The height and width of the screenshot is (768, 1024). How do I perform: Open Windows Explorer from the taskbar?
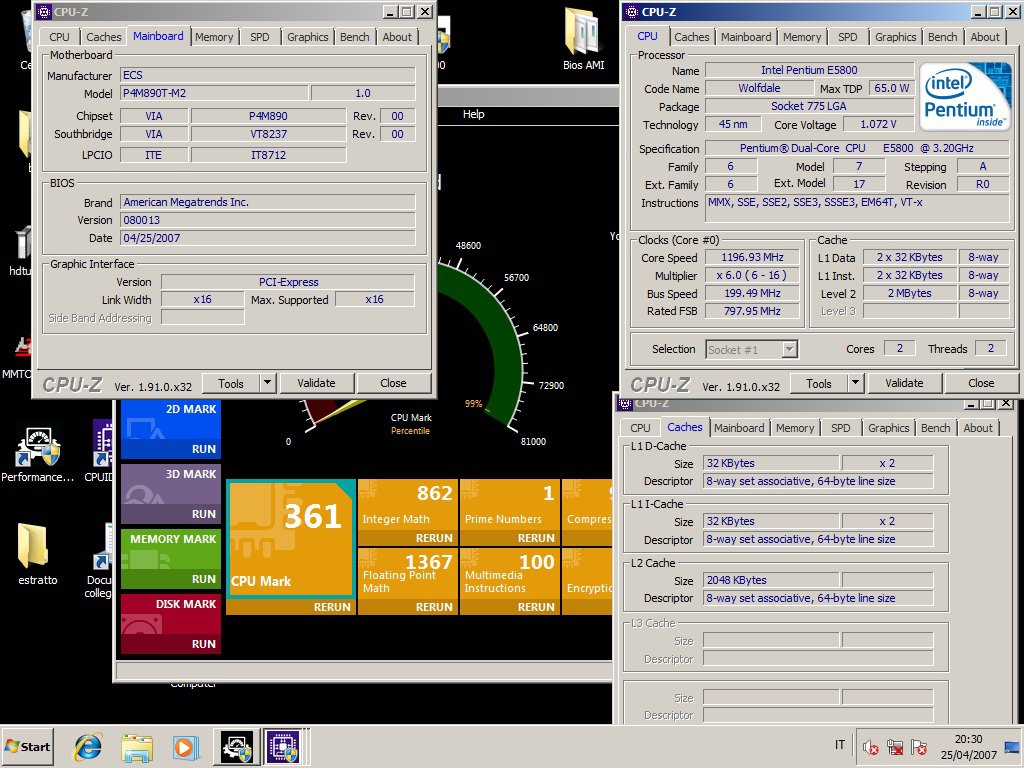coord(137,746)
